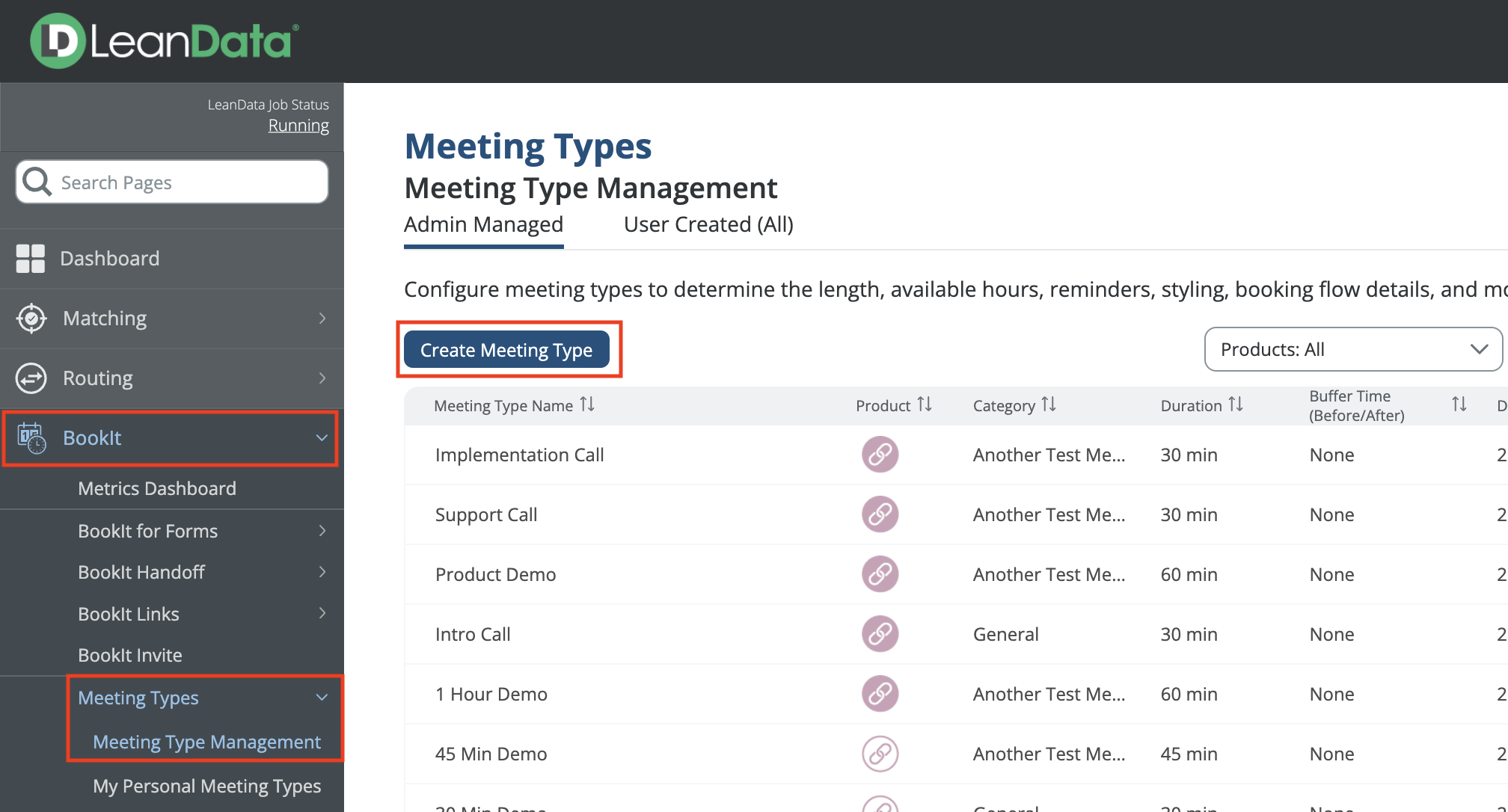
Task: Click the LeanData logo
Action: tap(164, 41)
